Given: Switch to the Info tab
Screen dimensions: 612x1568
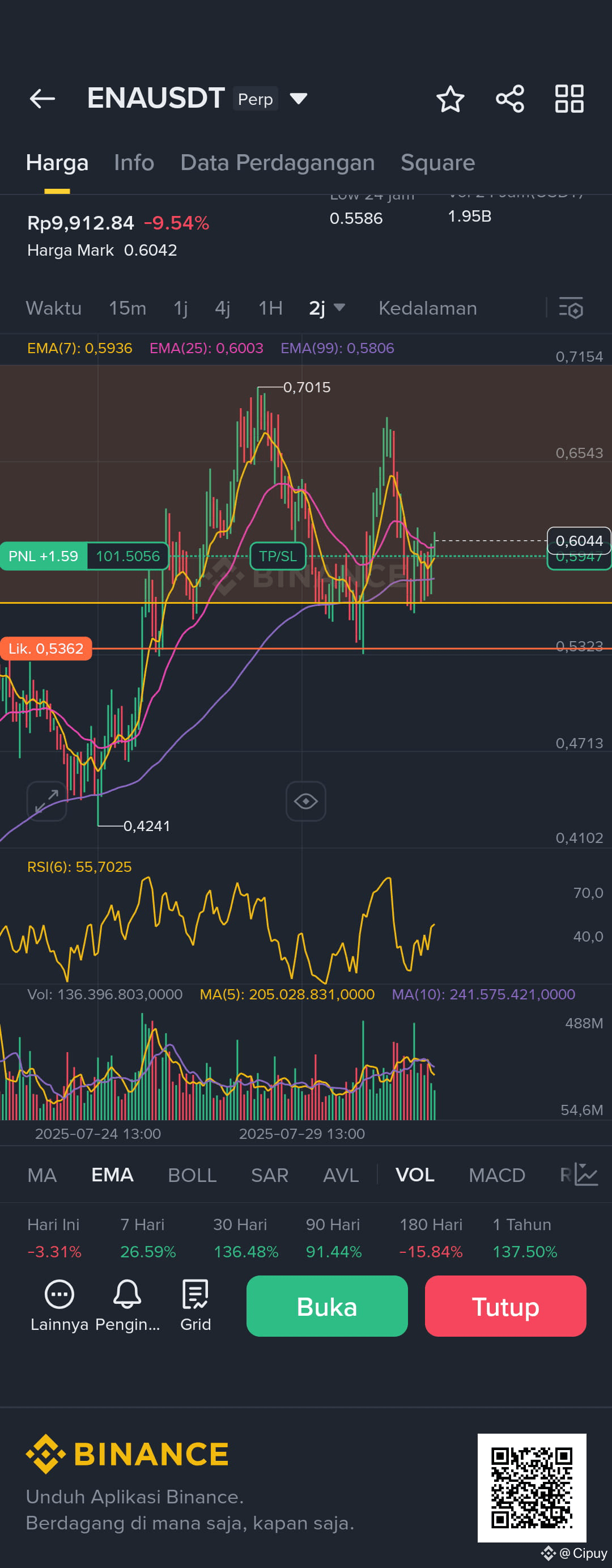Looking at the screenshot, I should 134,163.
